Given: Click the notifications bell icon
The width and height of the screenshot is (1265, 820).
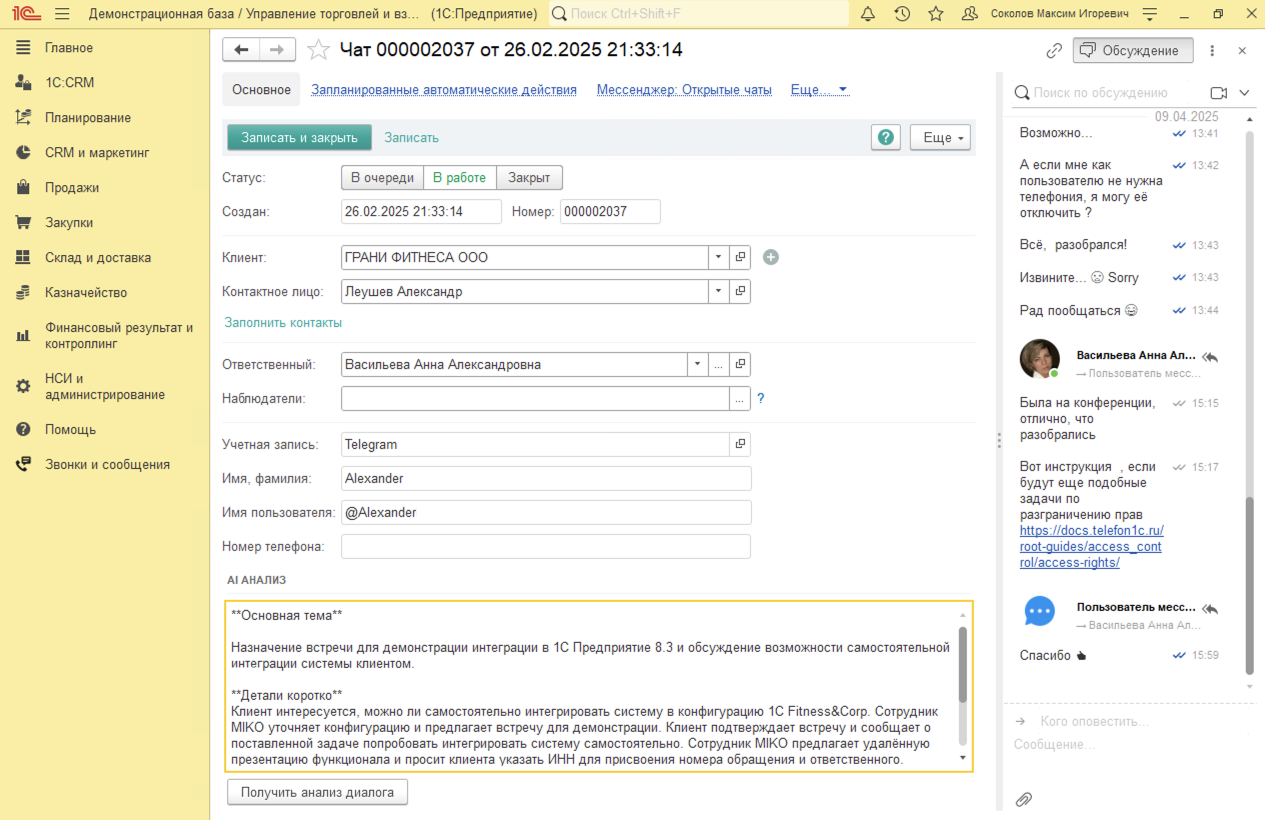Looking at the screenshot, I should click(868, 14).
